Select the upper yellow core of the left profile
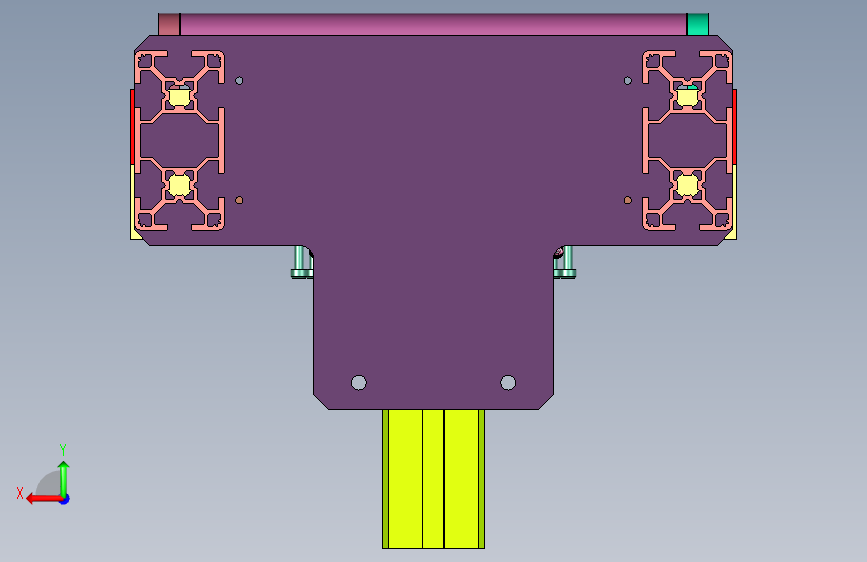The image size is (867, 562). pos(179,97)
